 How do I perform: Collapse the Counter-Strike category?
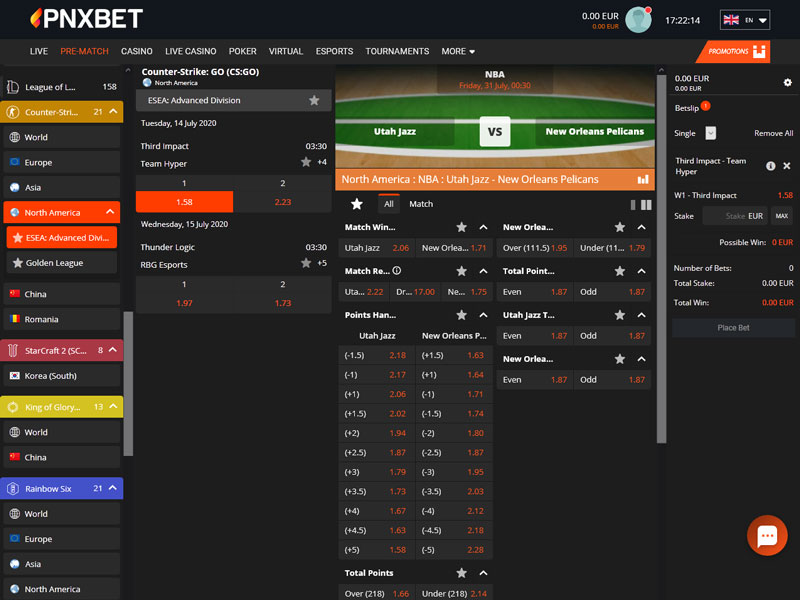pos(113,111)
